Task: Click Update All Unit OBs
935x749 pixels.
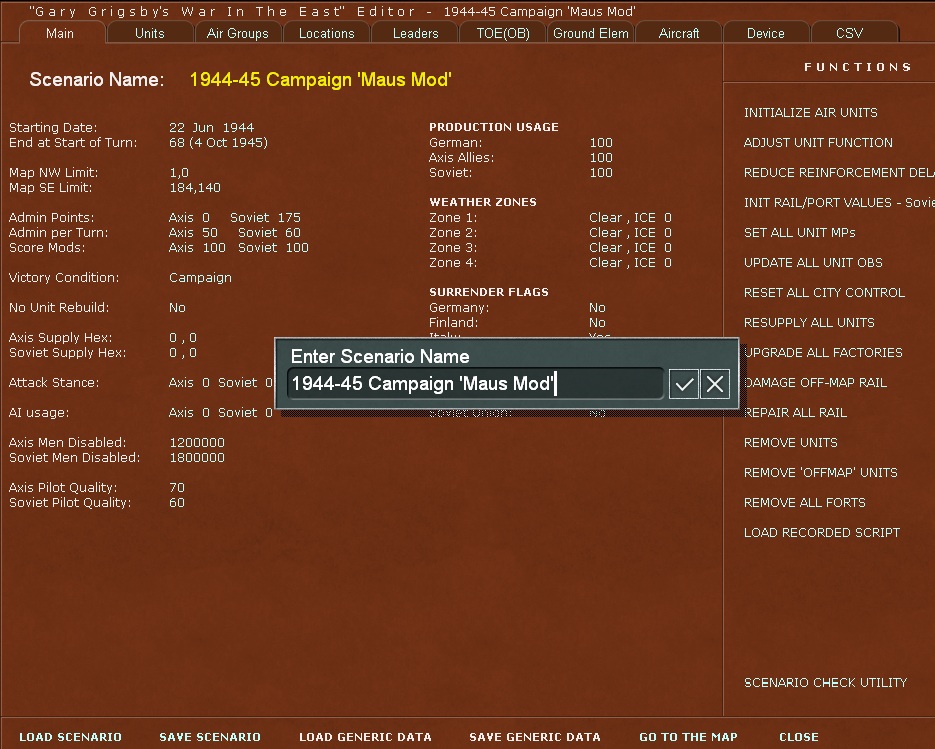Action: coord(813,262)
